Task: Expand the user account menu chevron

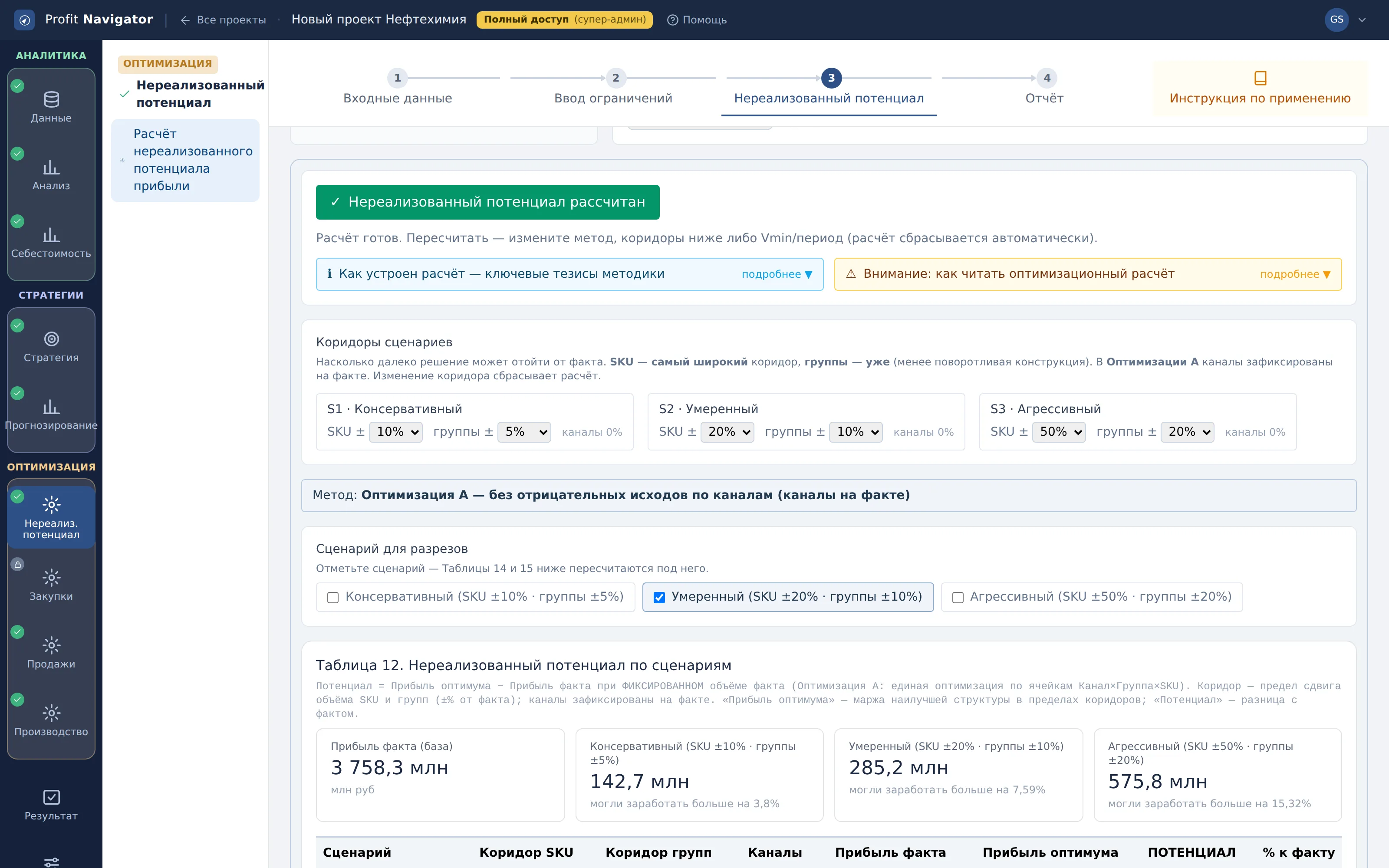Action: [1362, 20]
